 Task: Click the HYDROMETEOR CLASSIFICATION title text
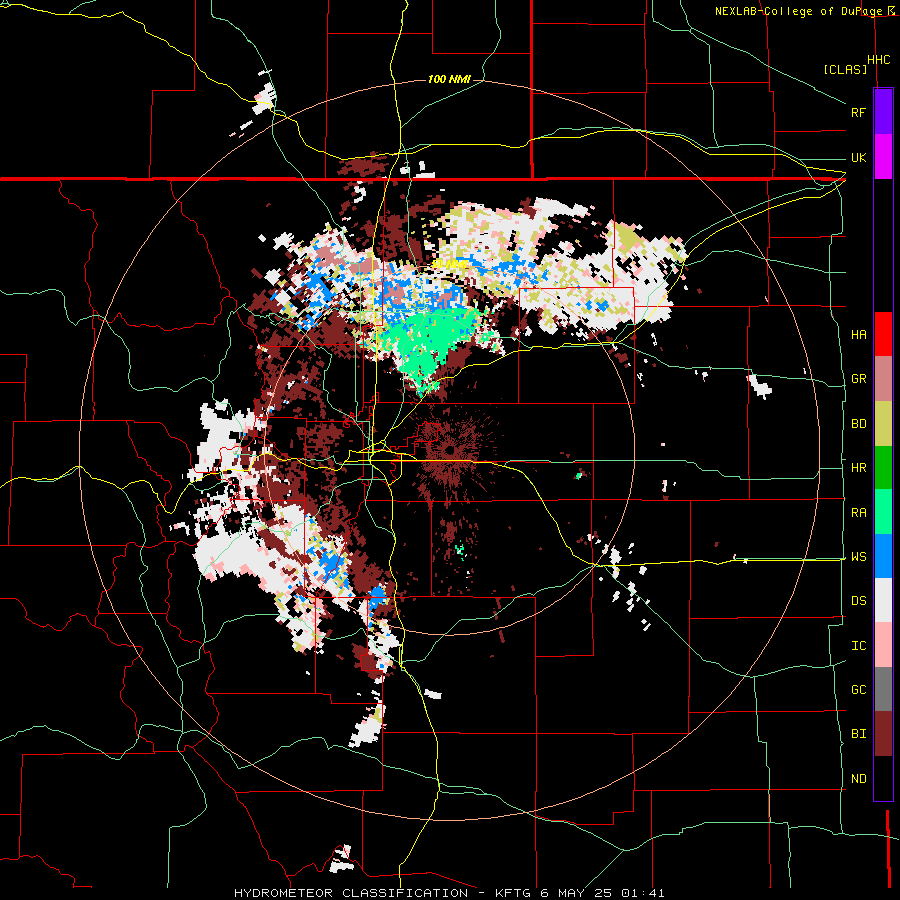(351, 893)
